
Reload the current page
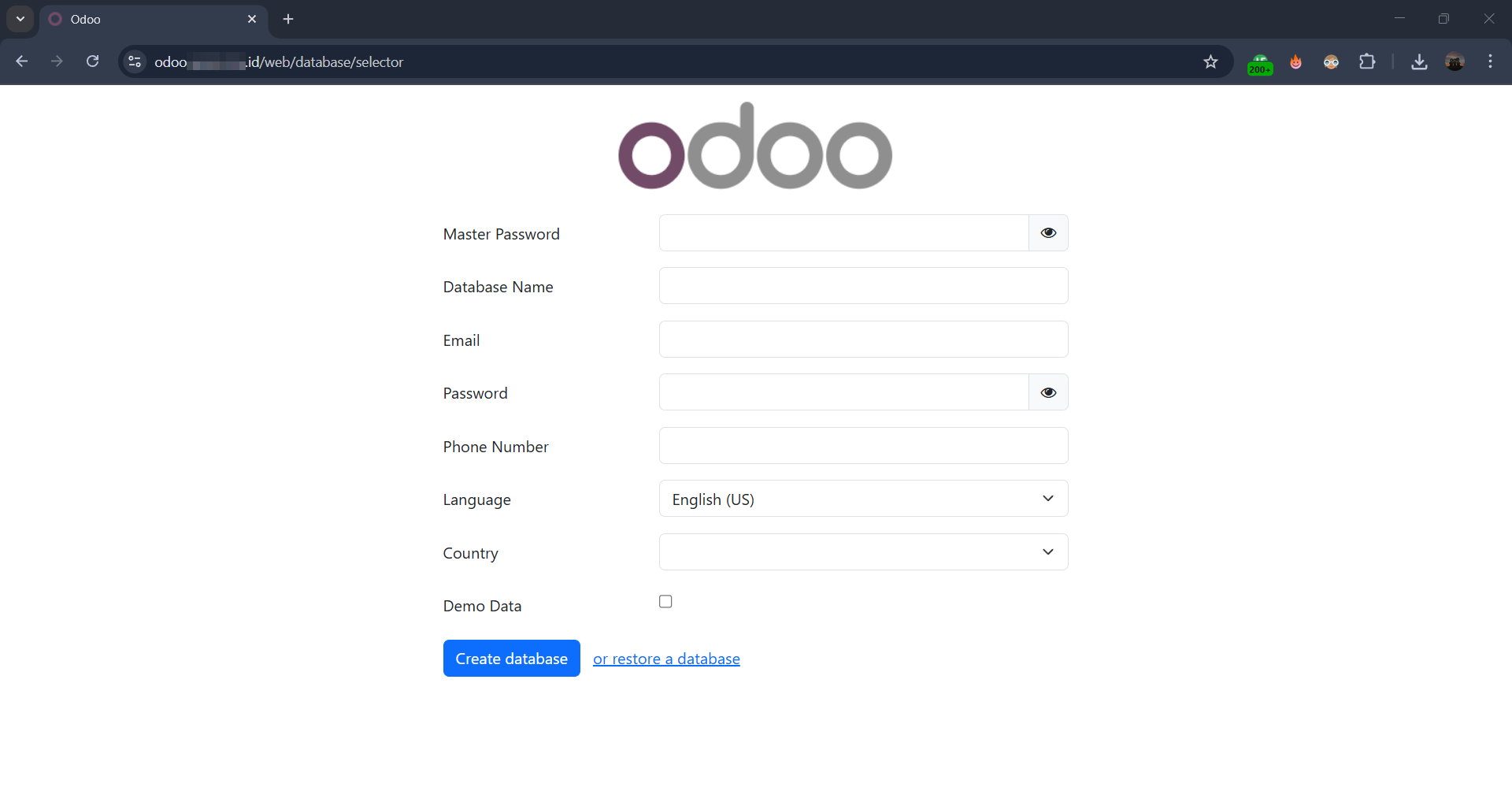pos(92,61)
